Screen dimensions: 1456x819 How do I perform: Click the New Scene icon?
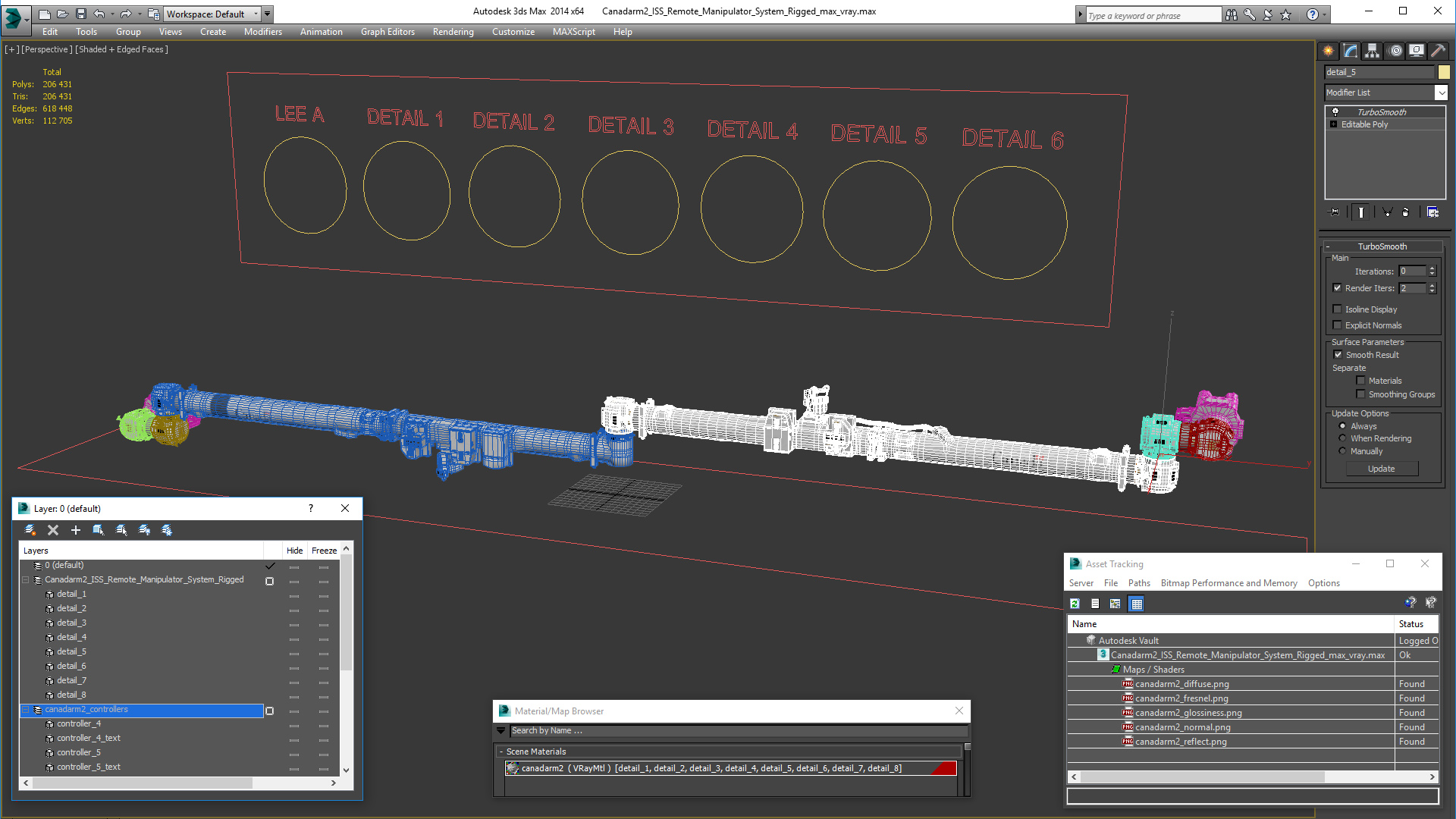tap(45, 14)
